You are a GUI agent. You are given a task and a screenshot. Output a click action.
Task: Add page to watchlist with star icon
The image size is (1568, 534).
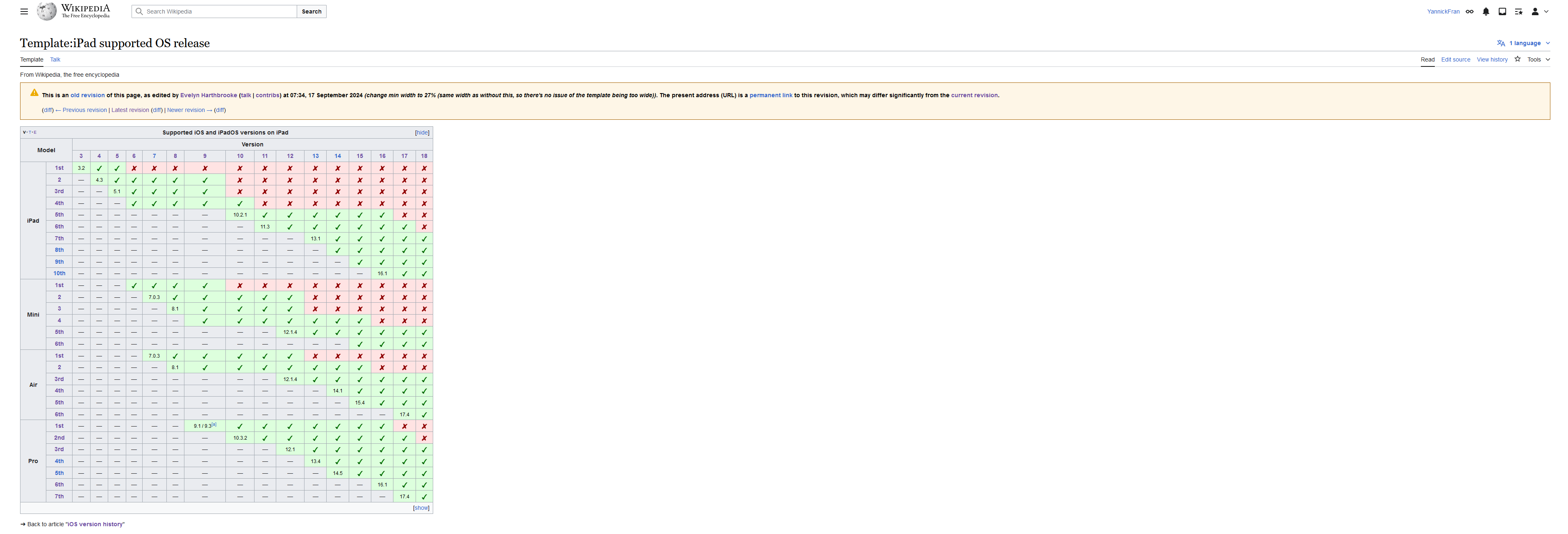coord(1518,59)
